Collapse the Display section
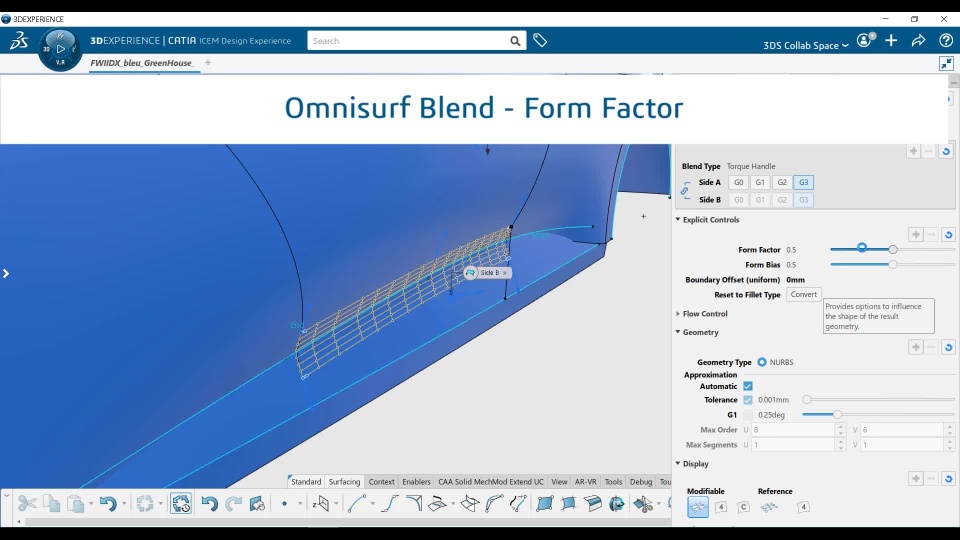This screenshot has height=540, width=960. [x=678, y=463]
